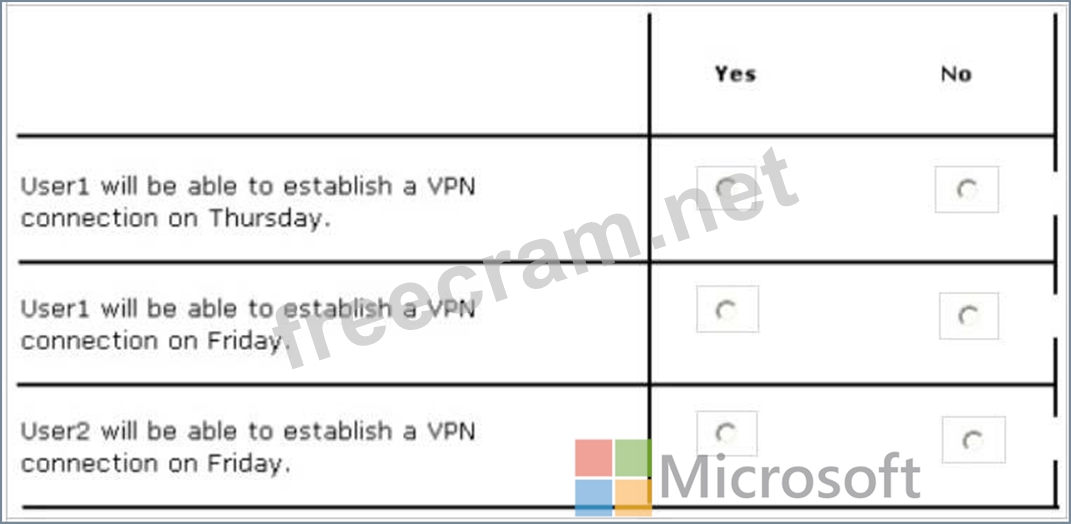Viewport: 1071px width, 524px height.
Task: Choose No for User1 VPN connection on Friday
Action: 968,316
